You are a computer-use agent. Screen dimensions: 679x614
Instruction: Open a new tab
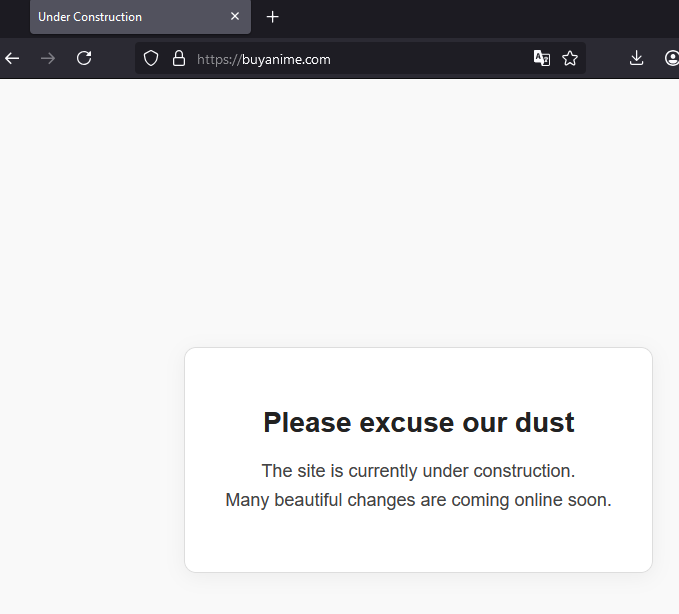tap(272, 17)
